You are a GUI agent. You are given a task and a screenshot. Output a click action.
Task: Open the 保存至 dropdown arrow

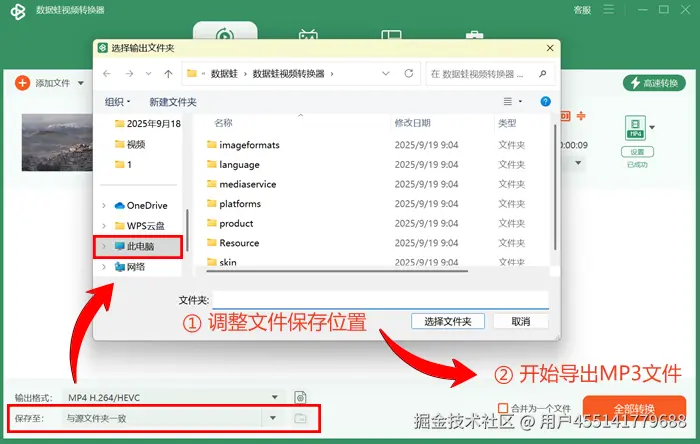coord(273,418)
